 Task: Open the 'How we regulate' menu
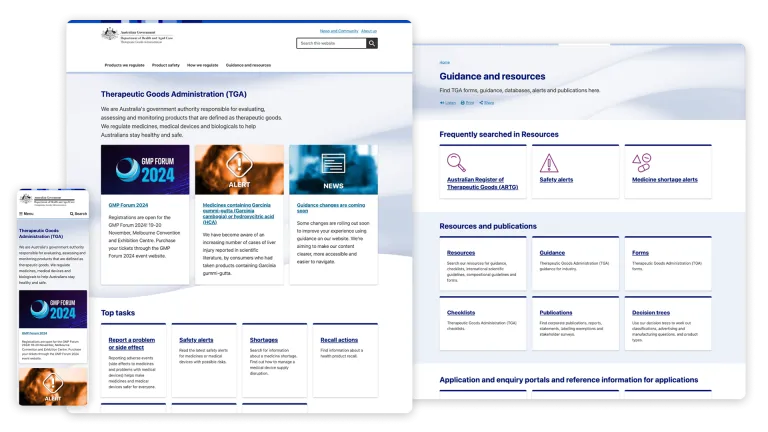pos(202,65)
